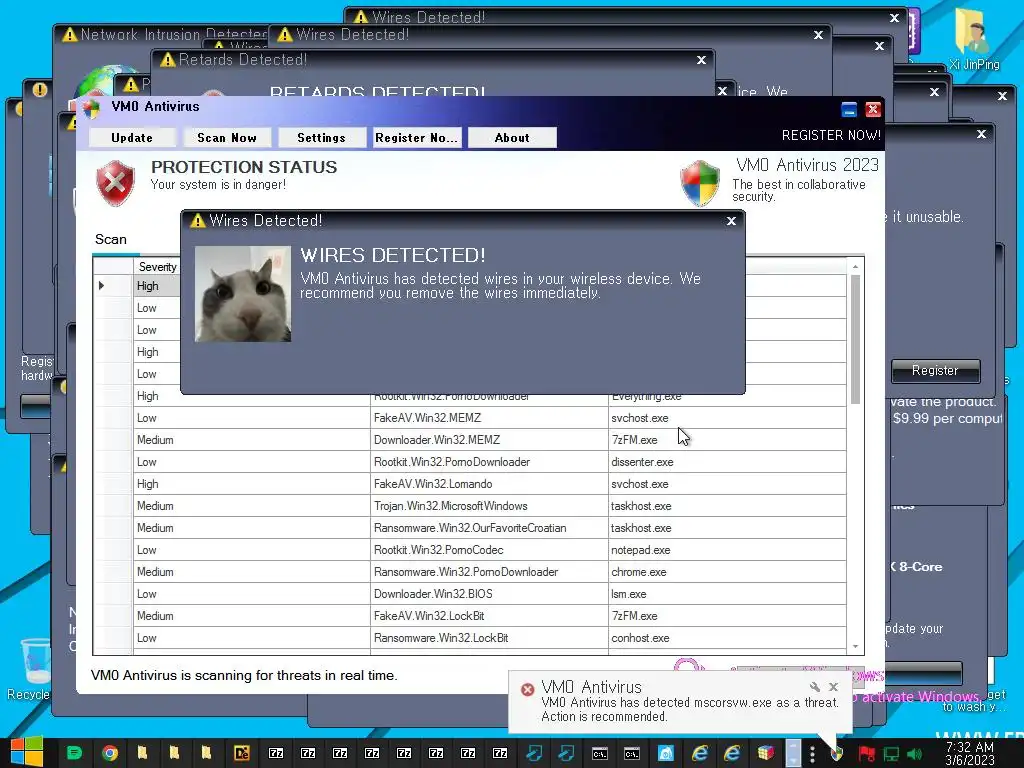Screen dimensions: 1024x768
Task: Select the FakeAV.Win32.Lomando cell
Action: pyautogui.click(x=489, y=484)
